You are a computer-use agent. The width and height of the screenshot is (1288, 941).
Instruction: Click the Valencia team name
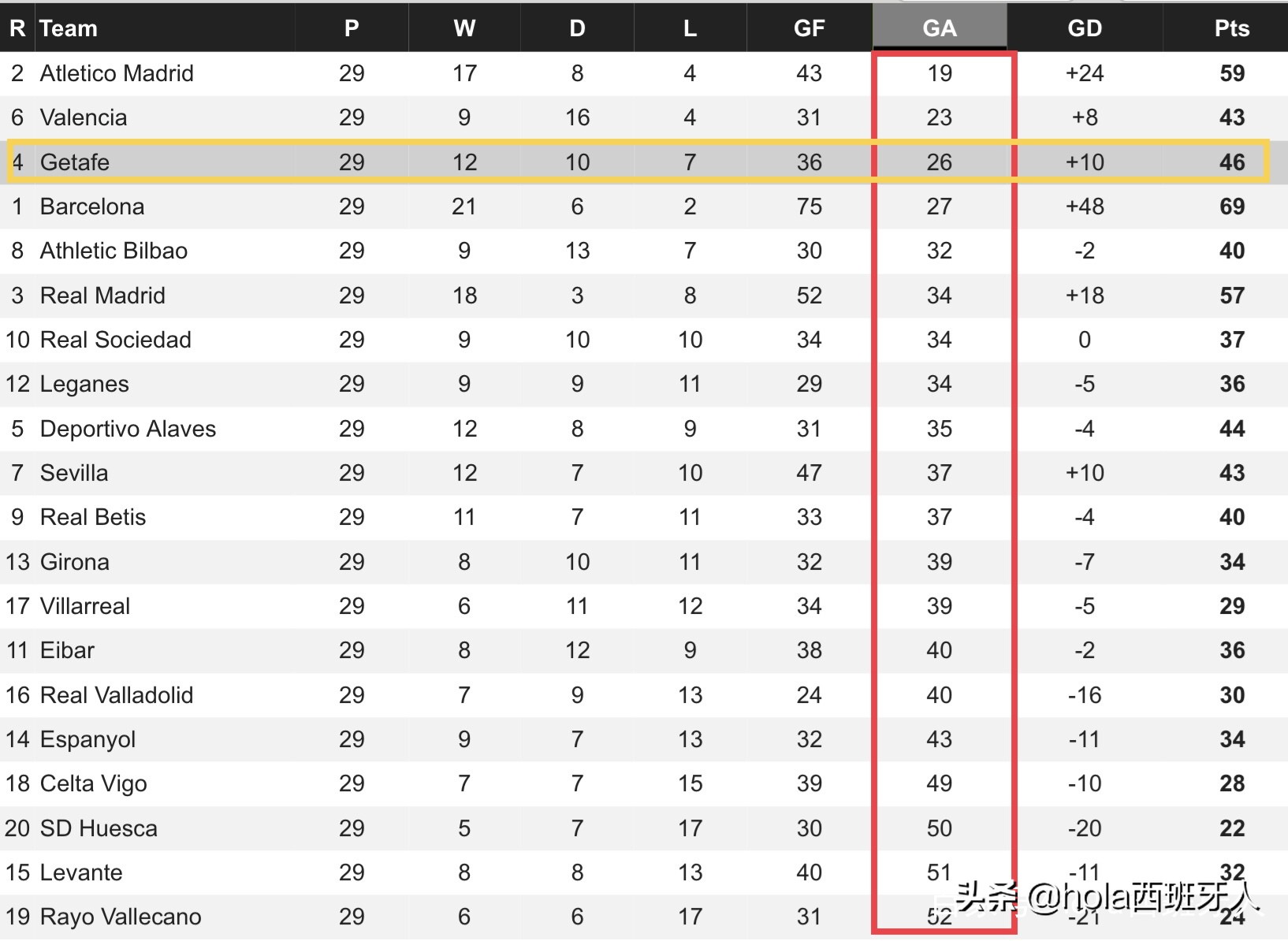[x=84, y=117]
